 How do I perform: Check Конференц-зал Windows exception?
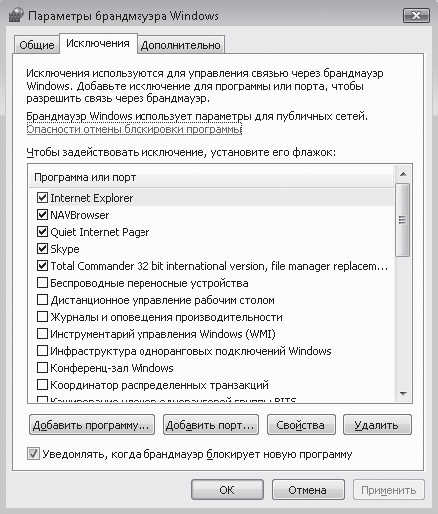point(42,368)
